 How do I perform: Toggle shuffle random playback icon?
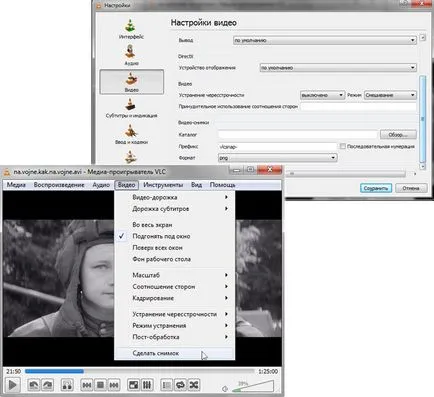click(x=194, y=385)
